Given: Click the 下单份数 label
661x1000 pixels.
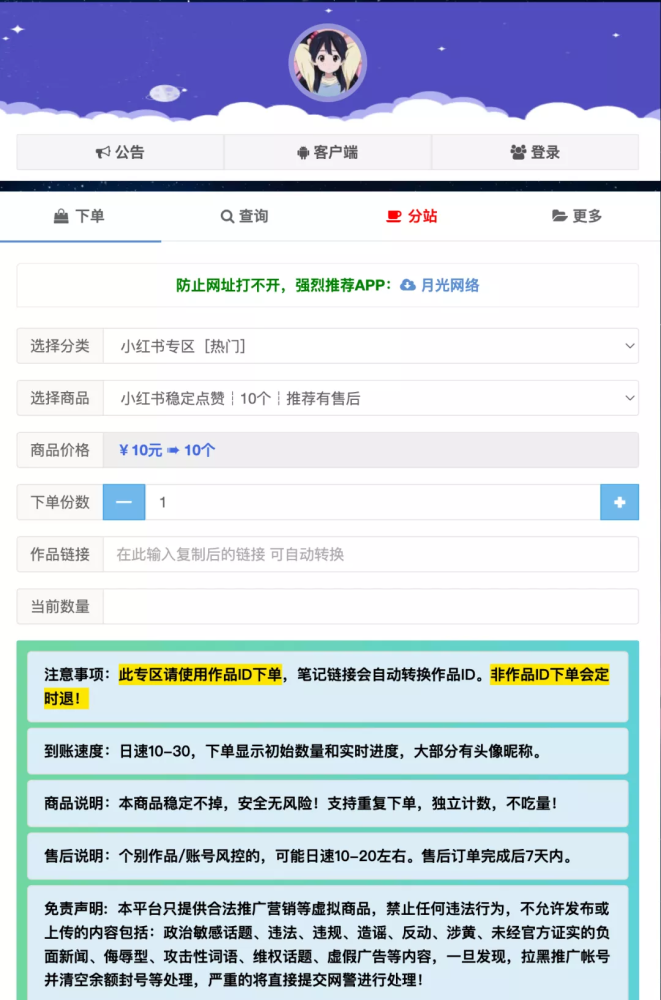Looking at the screenshot, I should [x=60, y=502].
